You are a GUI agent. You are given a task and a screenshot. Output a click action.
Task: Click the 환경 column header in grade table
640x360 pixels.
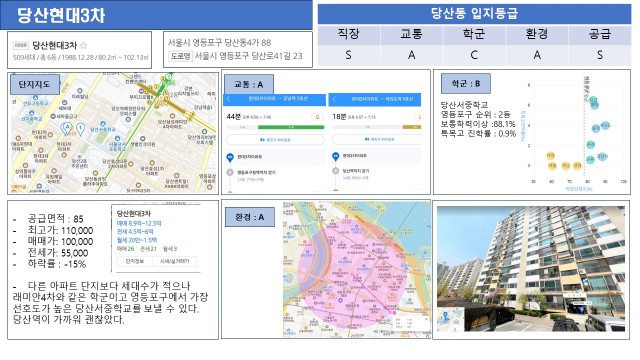[x=537, y=34]
